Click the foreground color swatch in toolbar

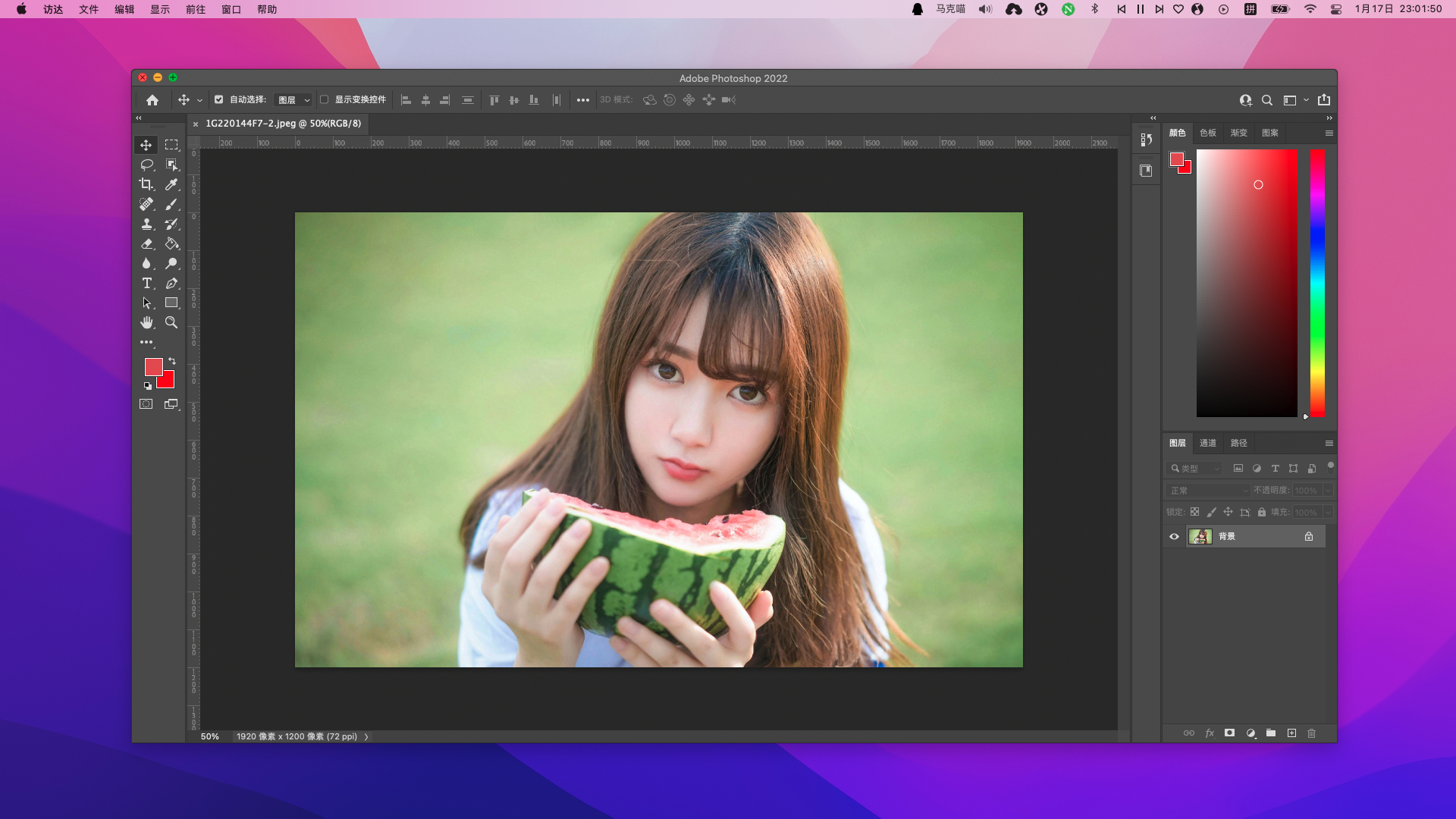click(x=153, y=367)
